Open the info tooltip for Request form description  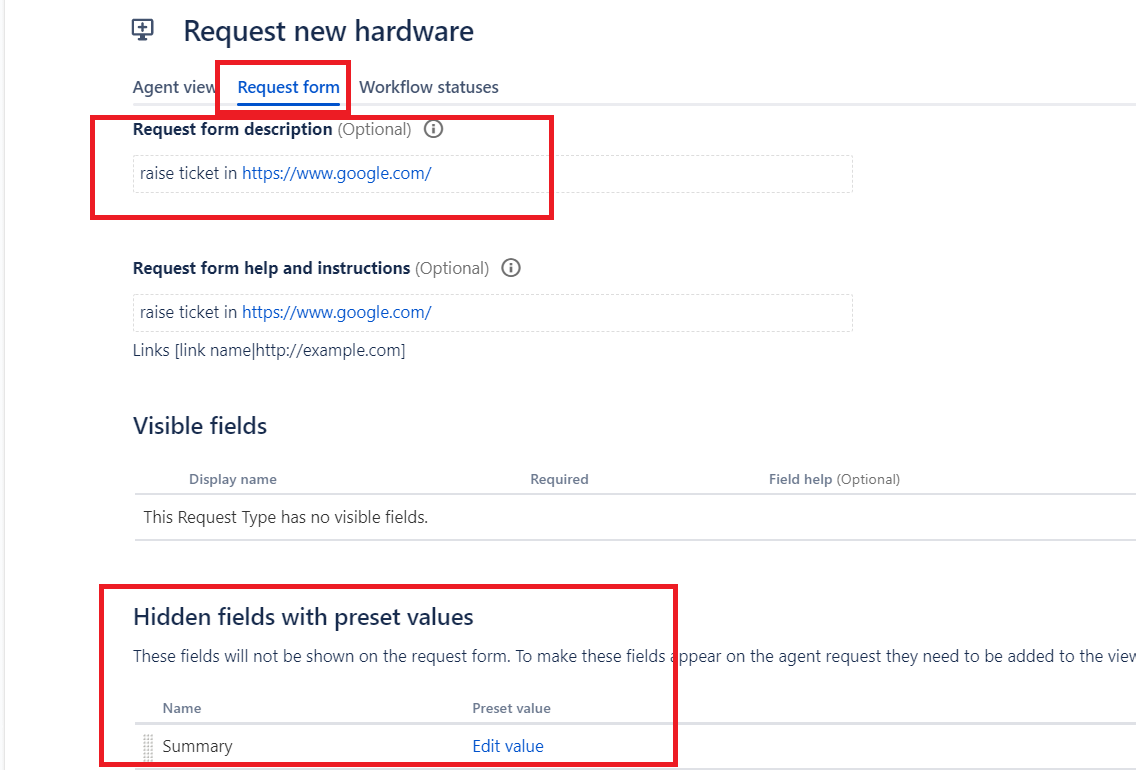tap(433, 128)
